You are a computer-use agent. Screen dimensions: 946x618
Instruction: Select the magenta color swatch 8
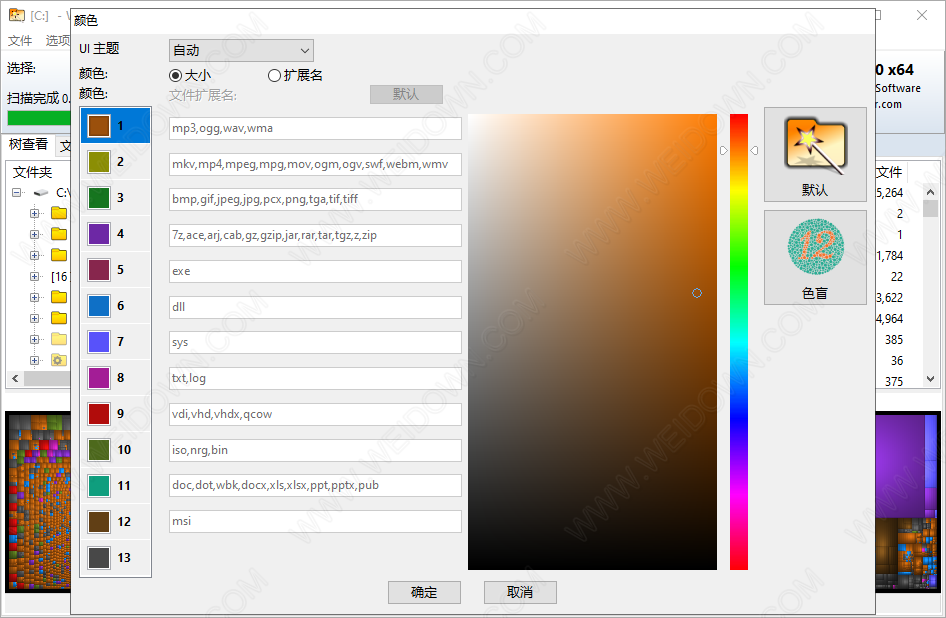(x=99, y=378)
